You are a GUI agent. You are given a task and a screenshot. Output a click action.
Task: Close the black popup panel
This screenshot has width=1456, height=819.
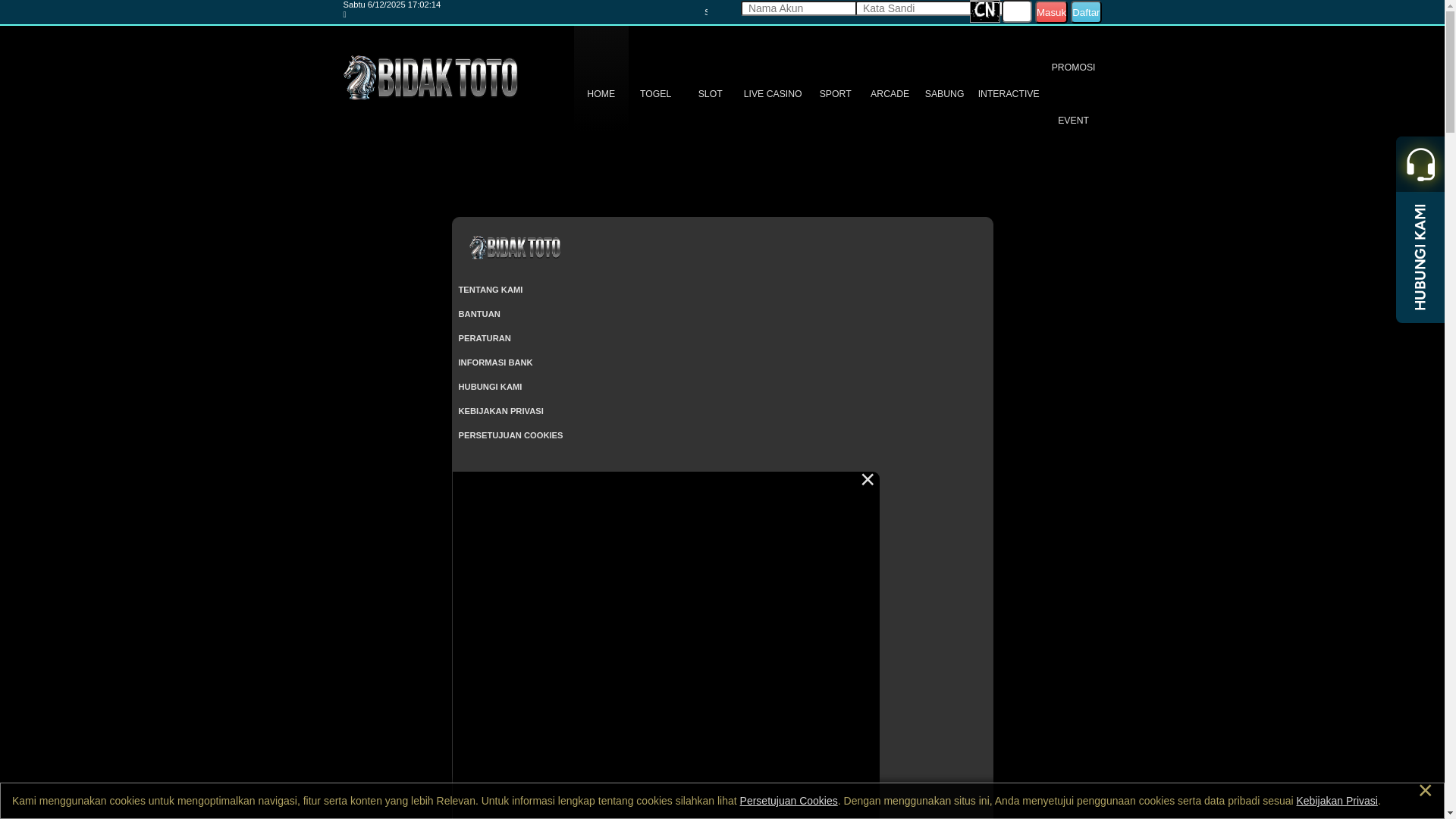pyautogui.click(x=868, y=479)
